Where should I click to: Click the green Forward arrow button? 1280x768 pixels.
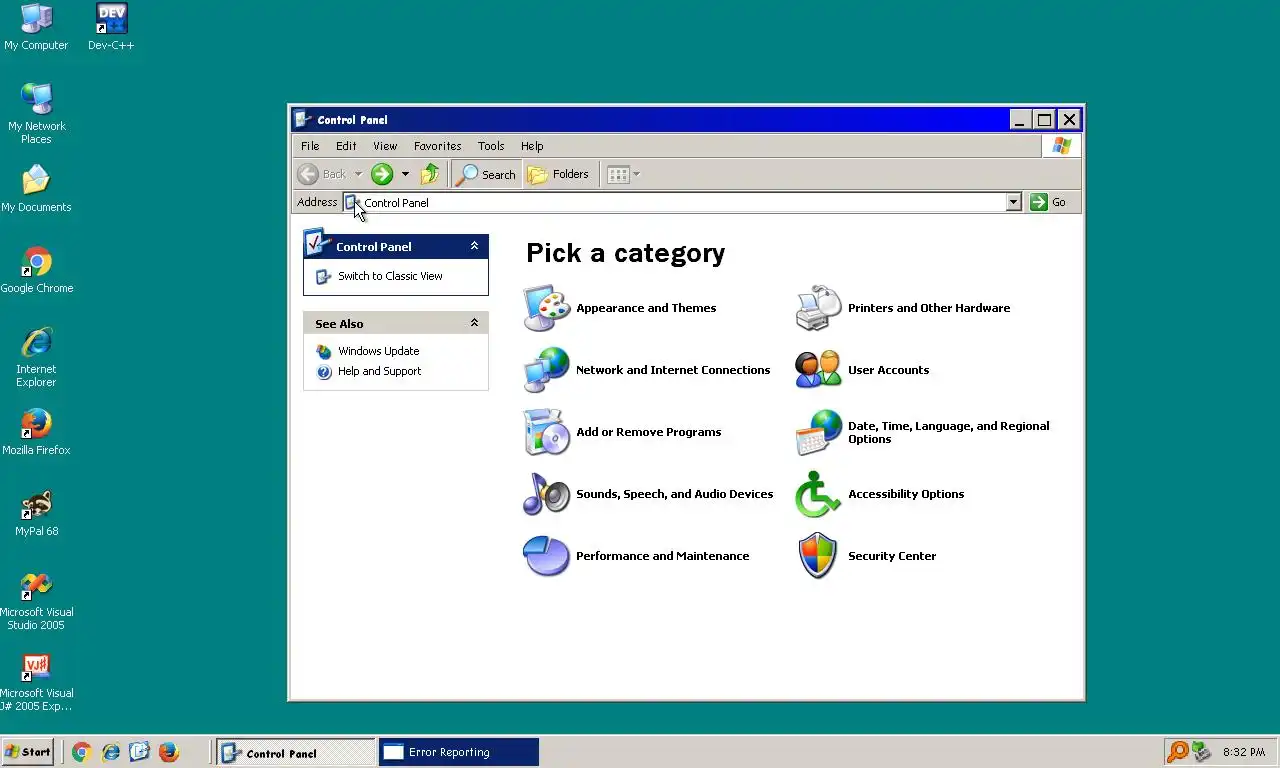point(382,174)
